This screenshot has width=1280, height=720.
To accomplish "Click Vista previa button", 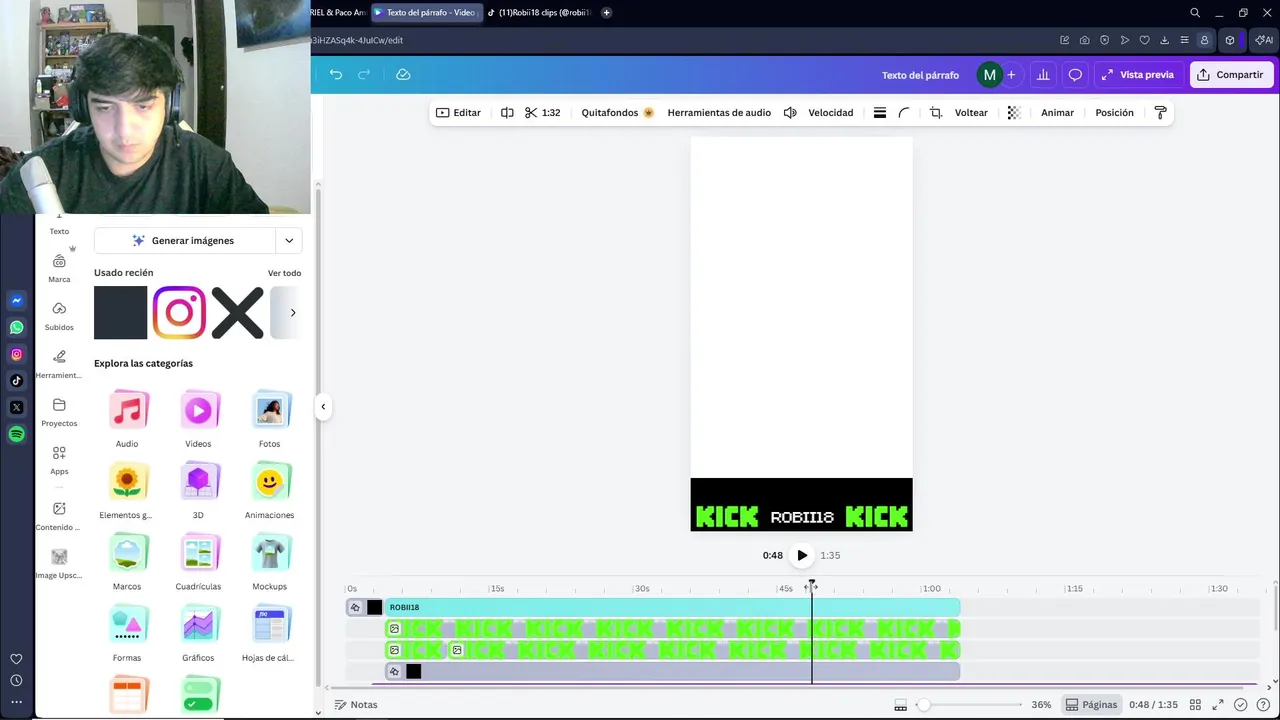I will 1138,75.
